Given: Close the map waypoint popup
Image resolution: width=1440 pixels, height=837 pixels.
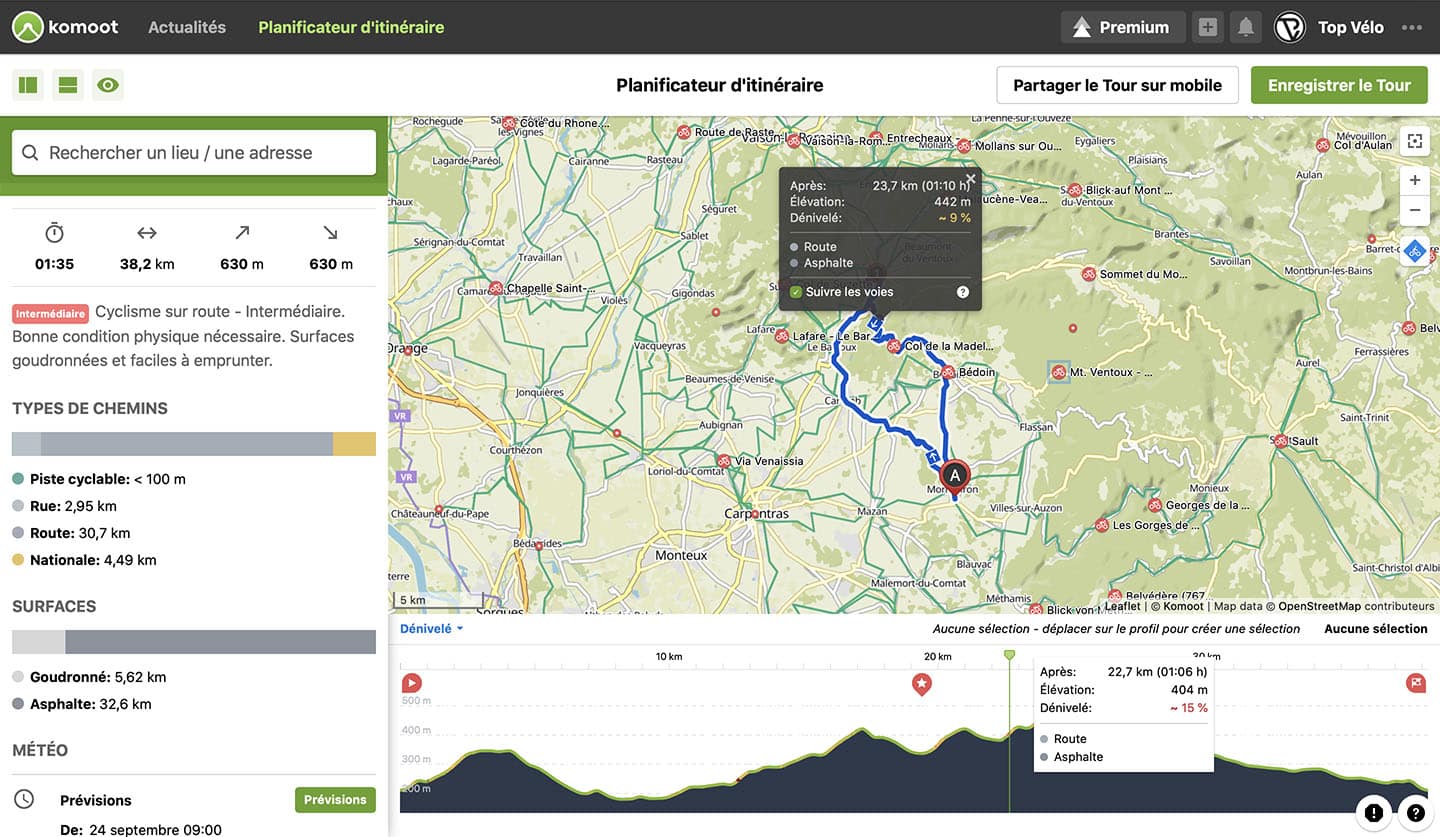Looking at the screenshot, I should [970, 179].
